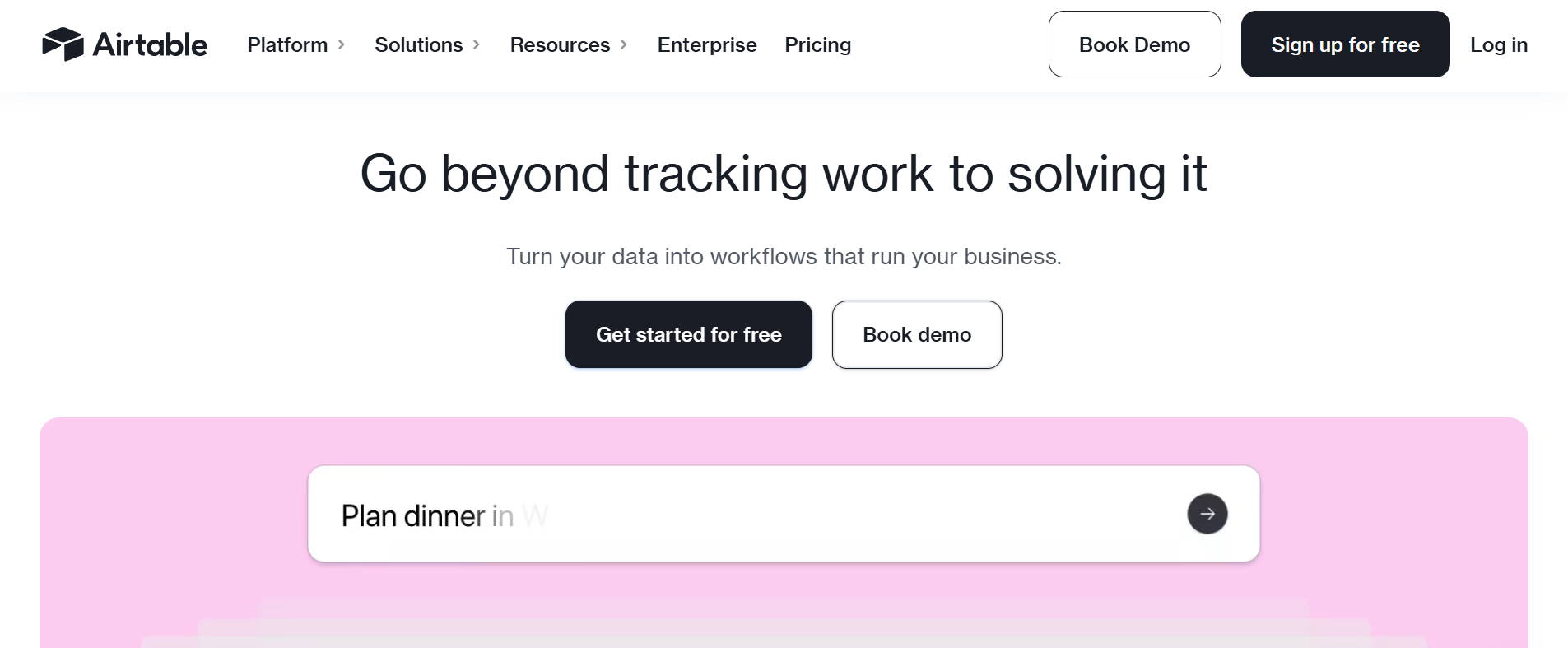Open Resources from the top navigation
This screenshot has height=648, width=1568.
tap(560, 45)
